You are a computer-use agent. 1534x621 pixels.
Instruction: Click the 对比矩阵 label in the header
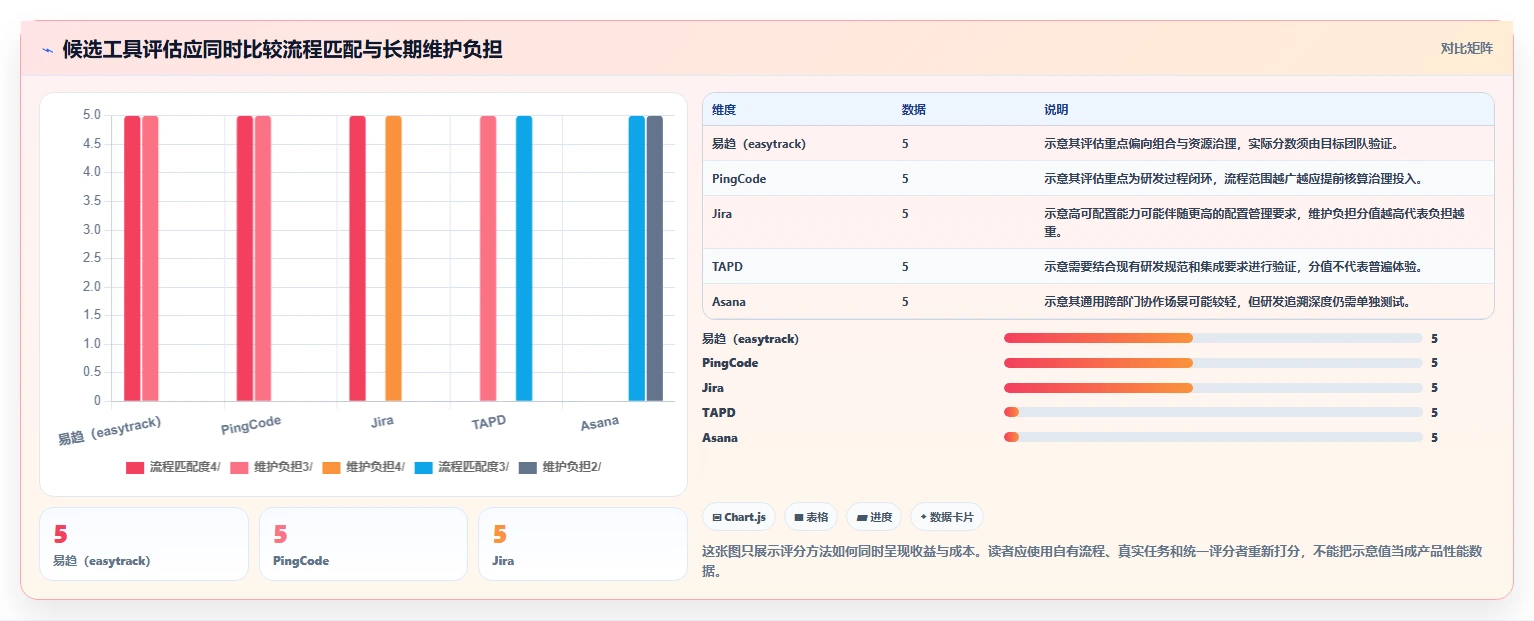coord(1466,48)
